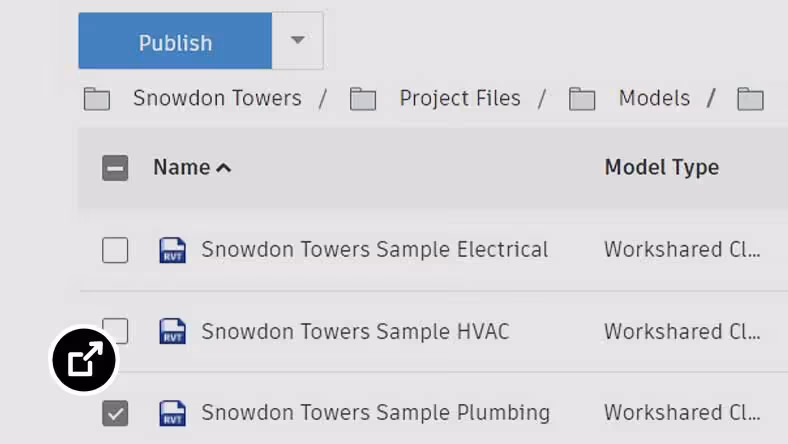This screenshot has height=444, width=788.
Task: Click the Snowdon Towers folder icon
Action: pos(97,99)
